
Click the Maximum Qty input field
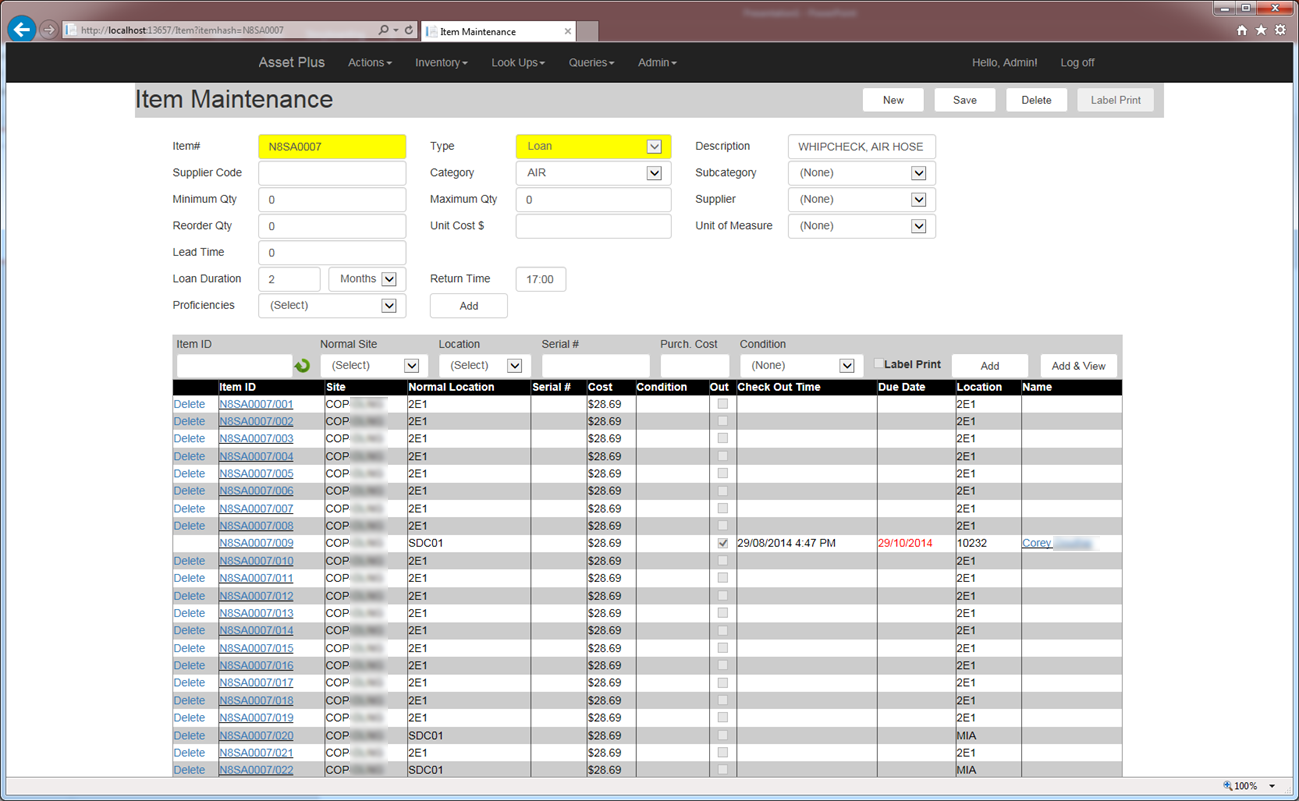(593, 199)
